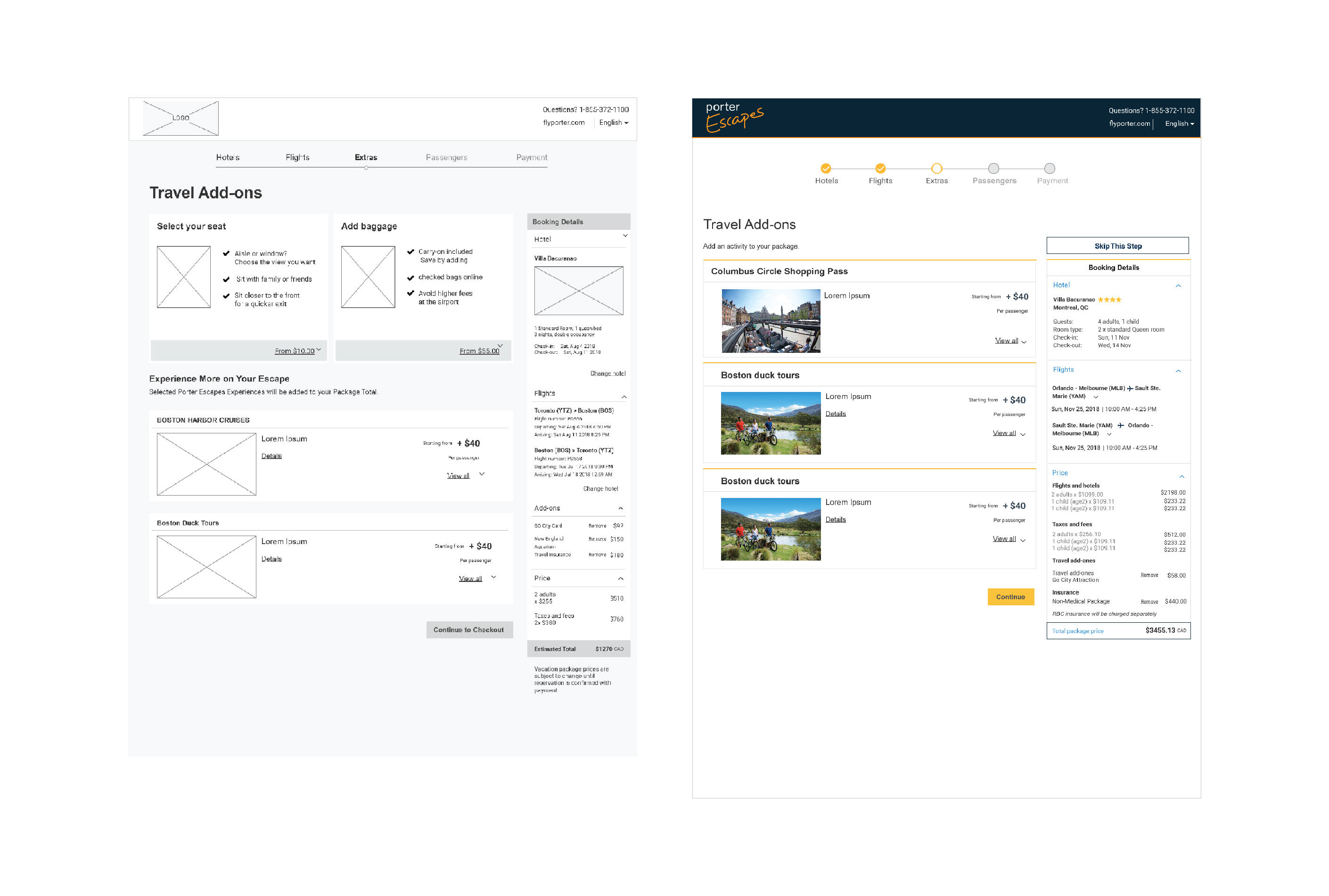
Task: Open the English language dropdown in the dark header
Action: [1179, 123]
